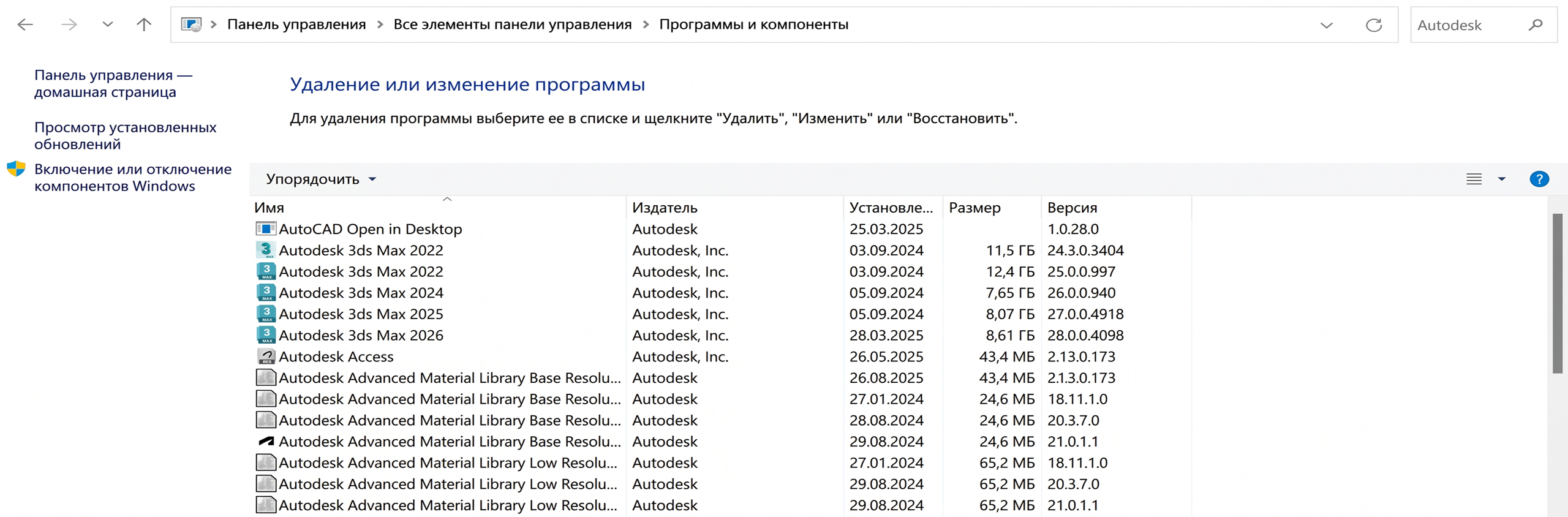
Task: Click the search box containing 'Autodesk'
Action: click(1483, 25)
